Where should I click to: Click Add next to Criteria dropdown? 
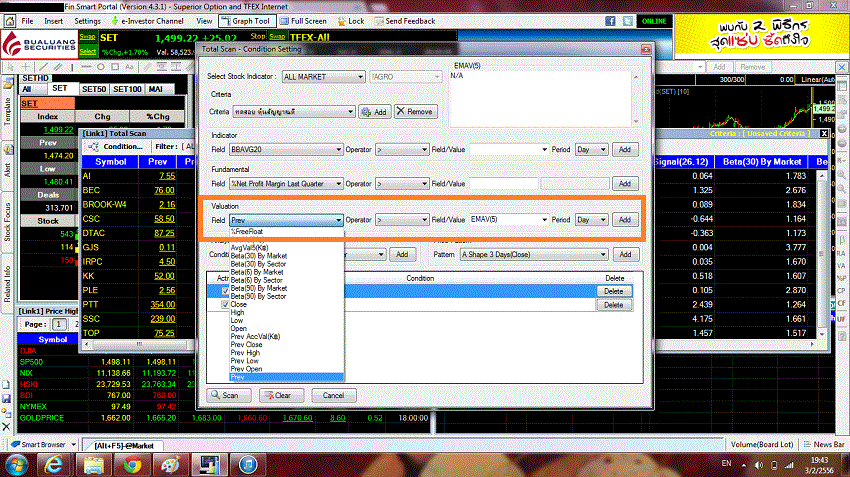click(375, 112)
